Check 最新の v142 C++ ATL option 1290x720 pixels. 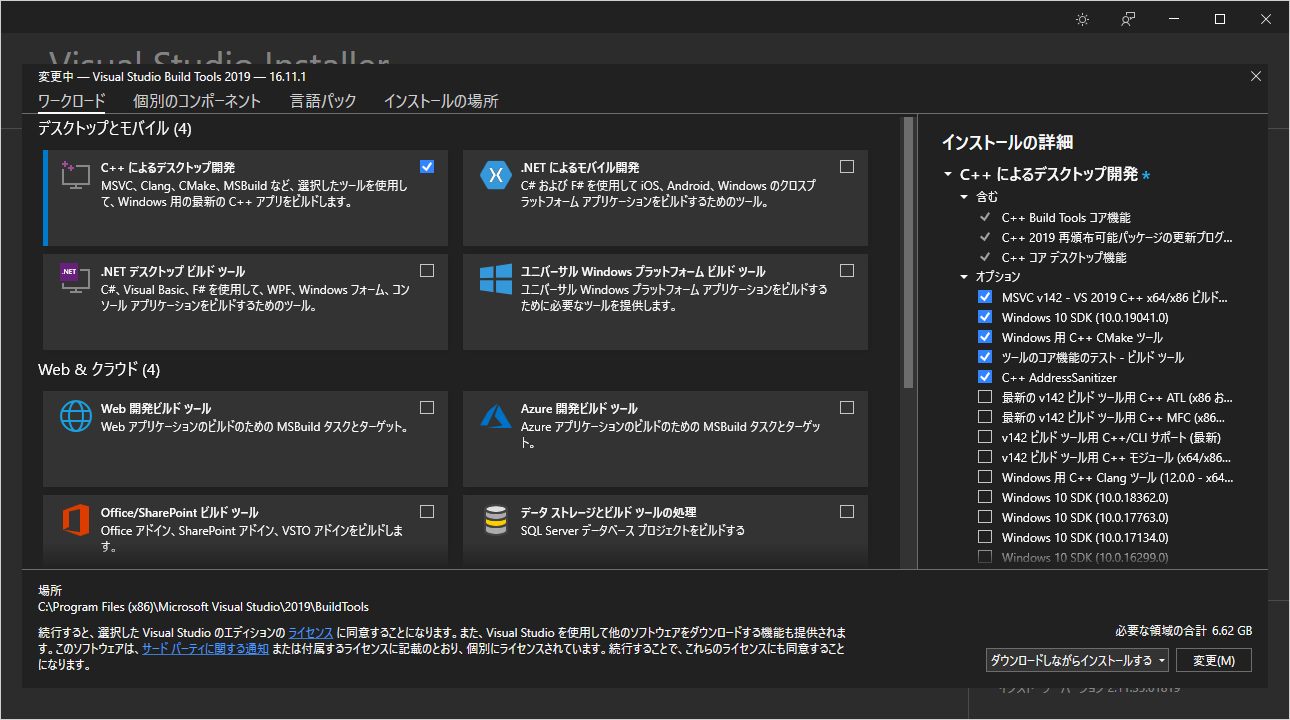[985, 397]
